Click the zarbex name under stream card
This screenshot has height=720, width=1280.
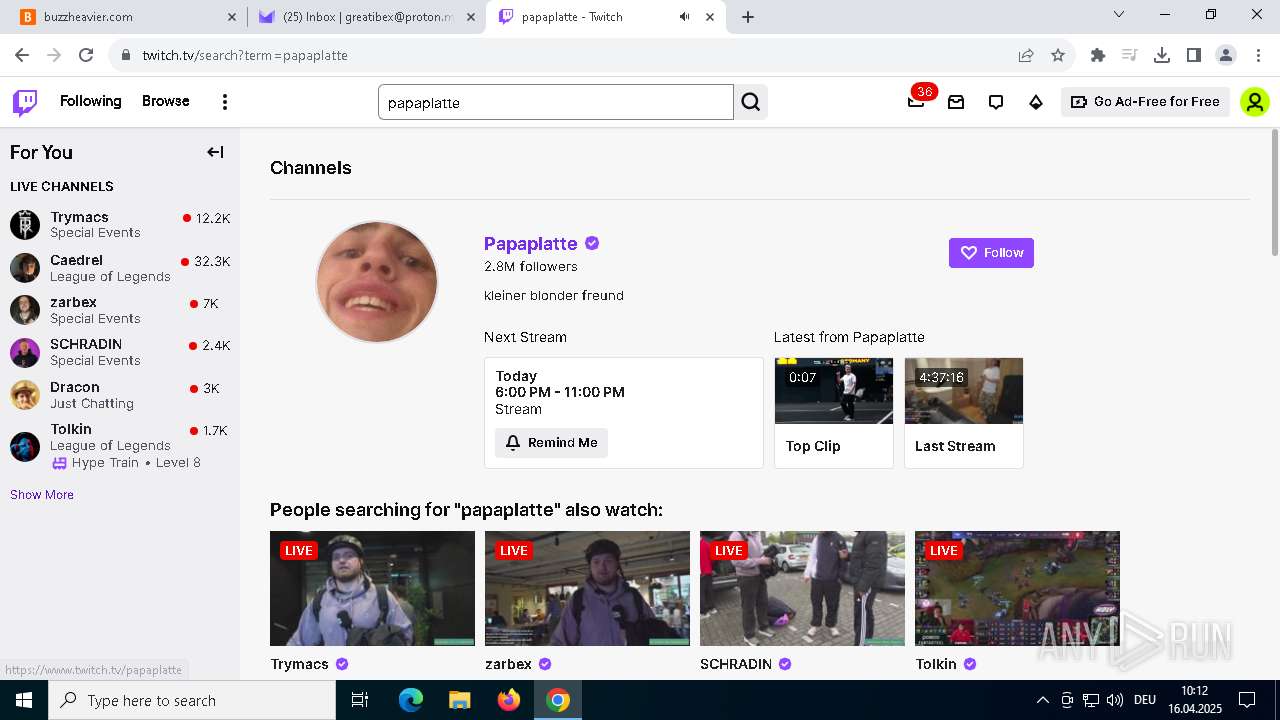click(x=508, y=664)
